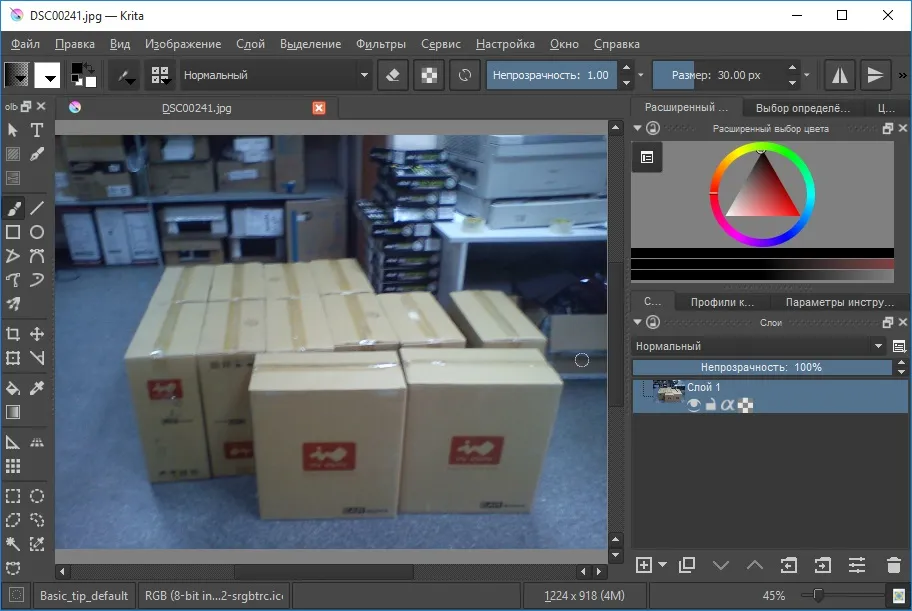Click horizontal mirror mode button
The image size is (912, 611).
coord(839,75)
